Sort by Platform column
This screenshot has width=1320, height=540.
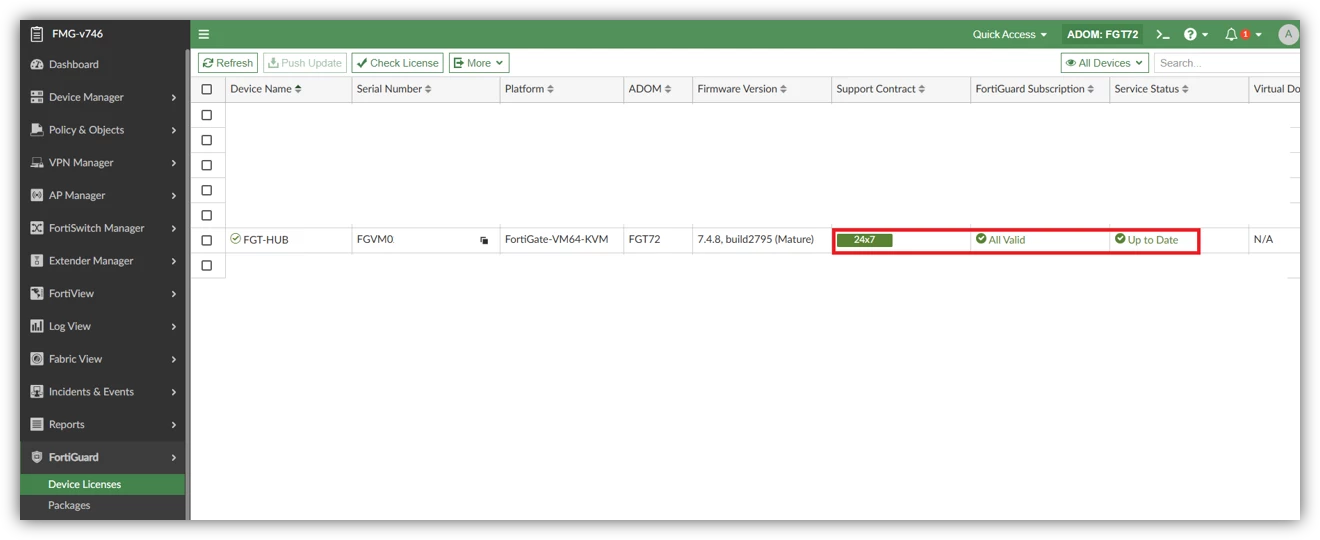pos(531,89)
